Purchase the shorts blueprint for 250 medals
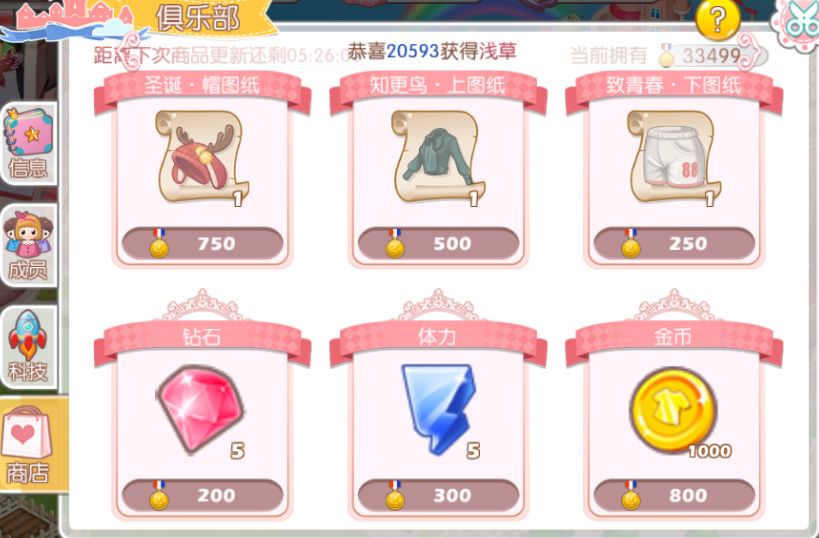This screenshot has width=819, height=538. [674, 243]
